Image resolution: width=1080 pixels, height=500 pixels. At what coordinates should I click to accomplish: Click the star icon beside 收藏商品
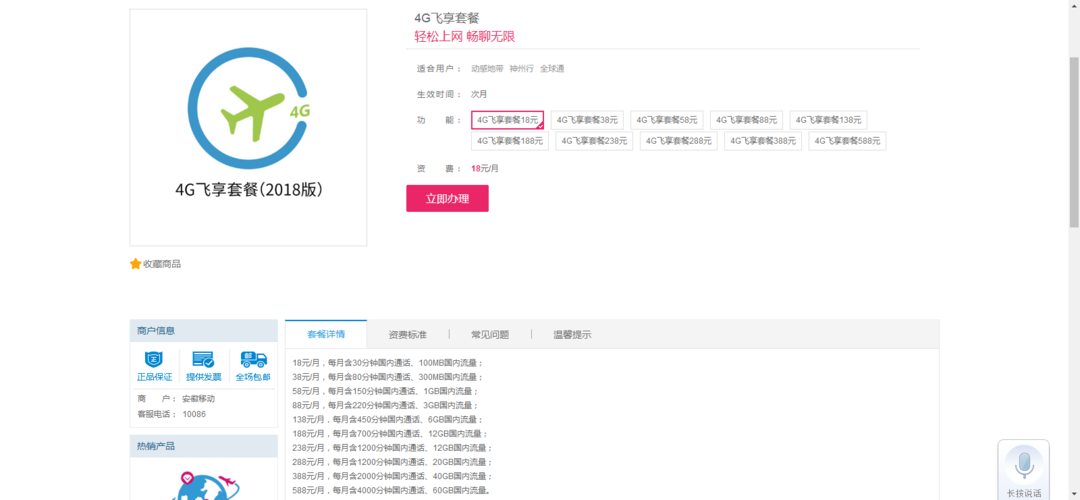coord(135,264)
